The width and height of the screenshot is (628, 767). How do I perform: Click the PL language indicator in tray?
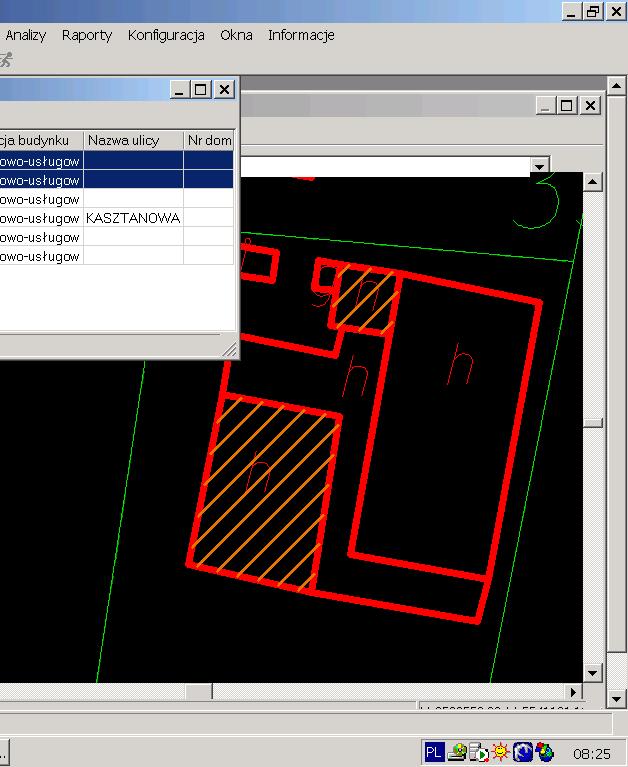click(434, 752)
